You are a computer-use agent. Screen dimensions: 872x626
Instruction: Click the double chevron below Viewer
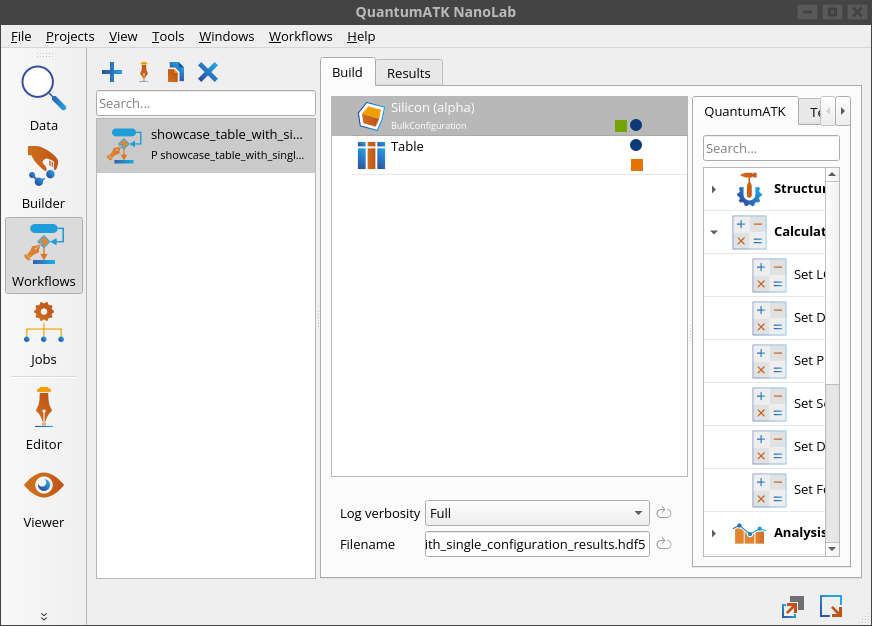[44, 616]
